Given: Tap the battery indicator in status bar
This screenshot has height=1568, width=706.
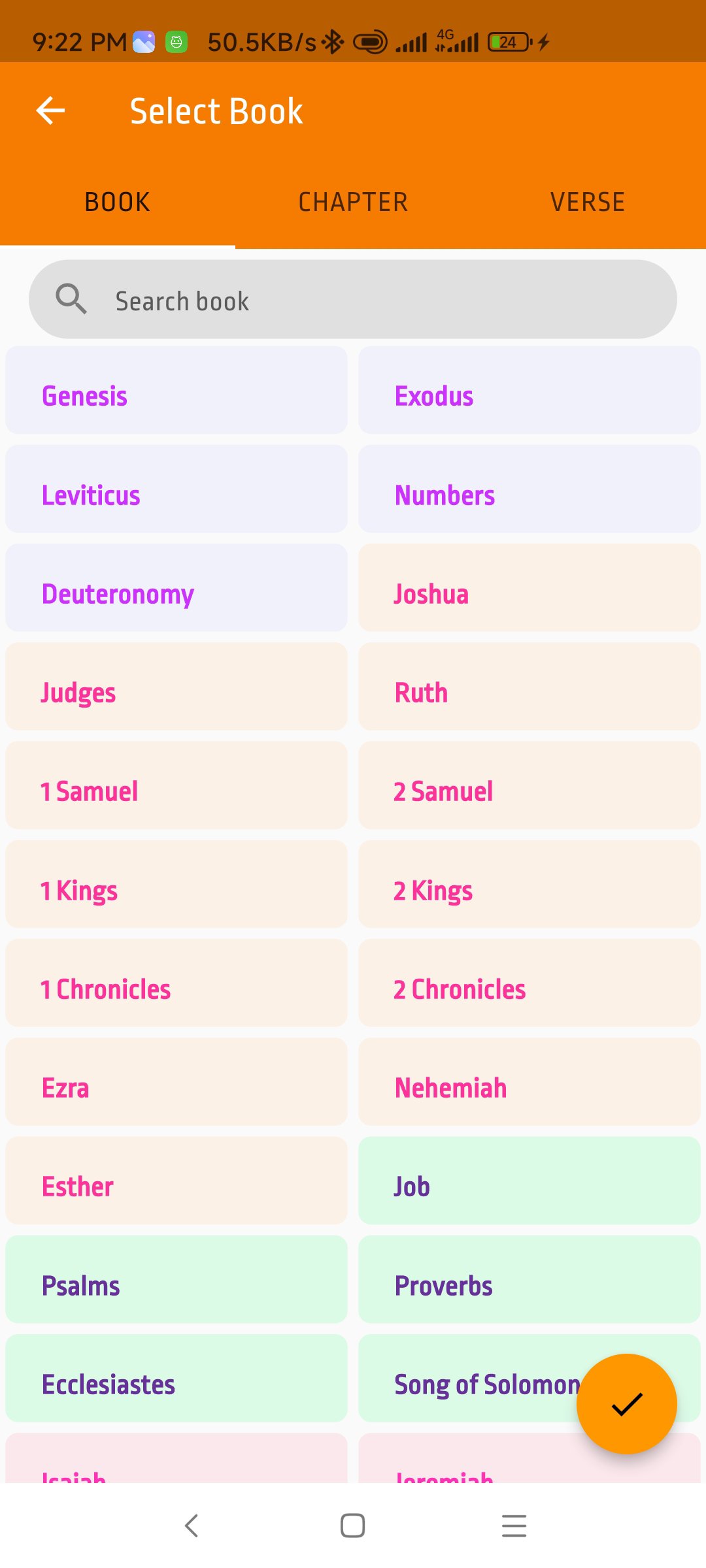Looking at the screenshot, I should click(510, 42).
